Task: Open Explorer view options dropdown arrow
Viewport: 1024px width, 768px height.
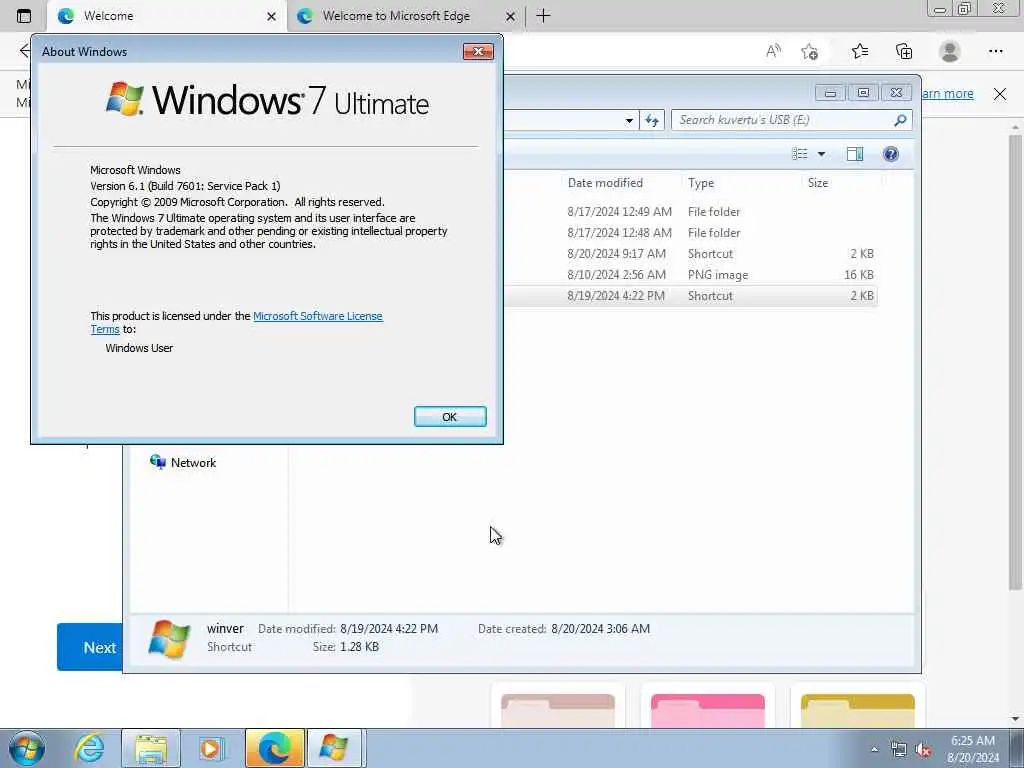Action: [x=822, y=154]
